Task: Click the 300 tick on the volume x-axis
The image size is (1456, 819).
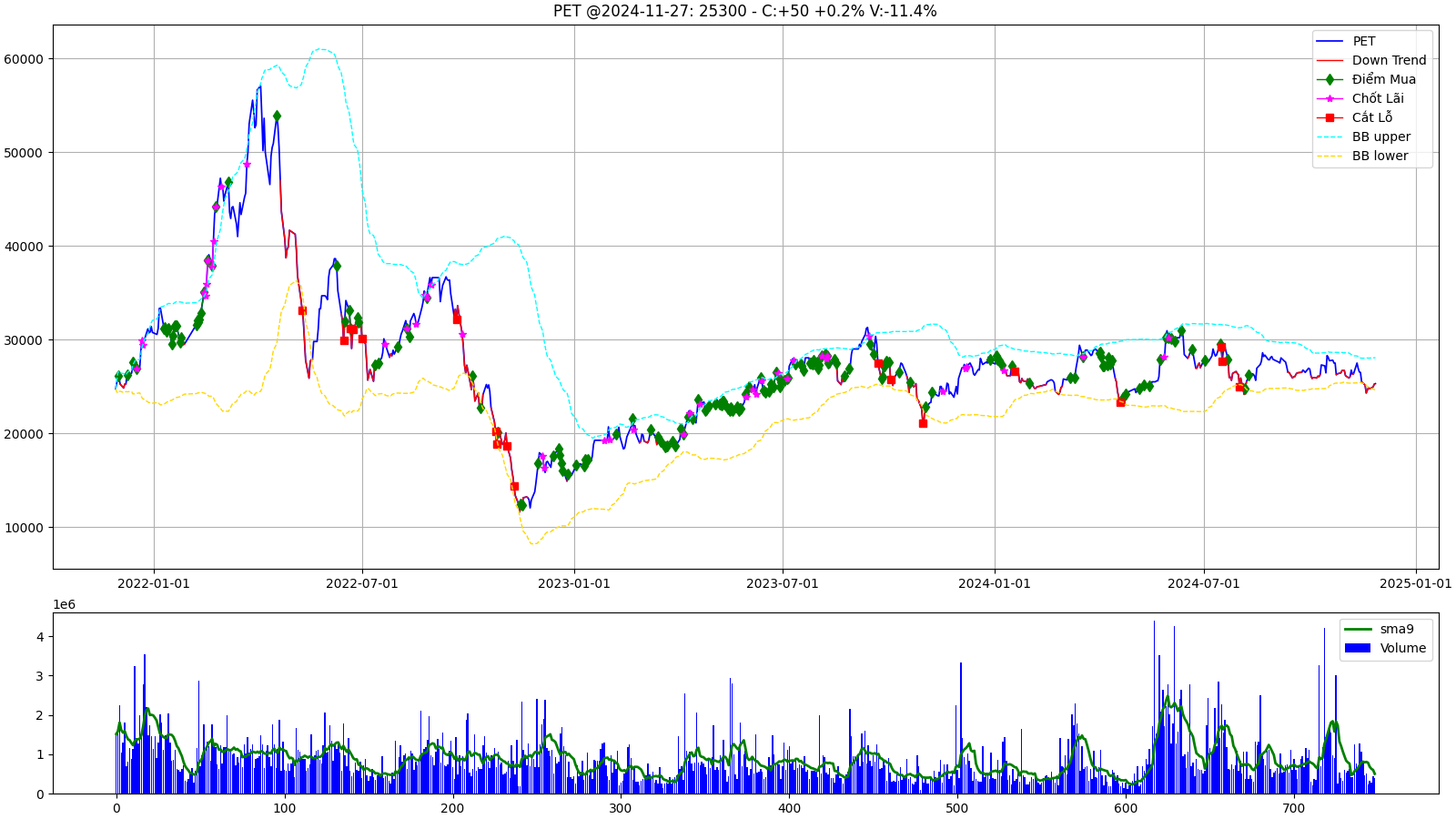Action: coord(621,808)
